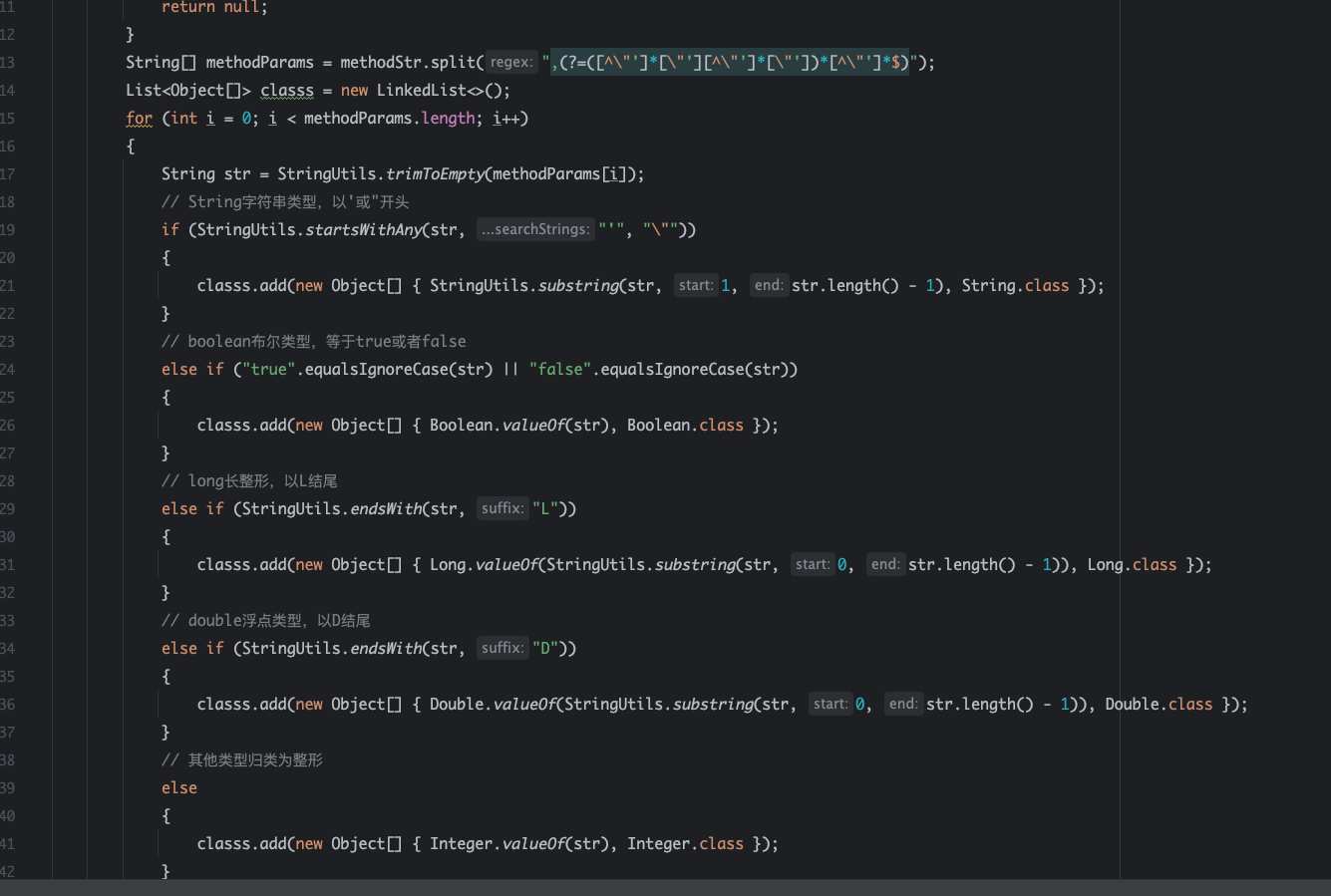1331x896 pixels.
Task: Click the underlined 'classs' variable declaration
Action: point(287,90)
